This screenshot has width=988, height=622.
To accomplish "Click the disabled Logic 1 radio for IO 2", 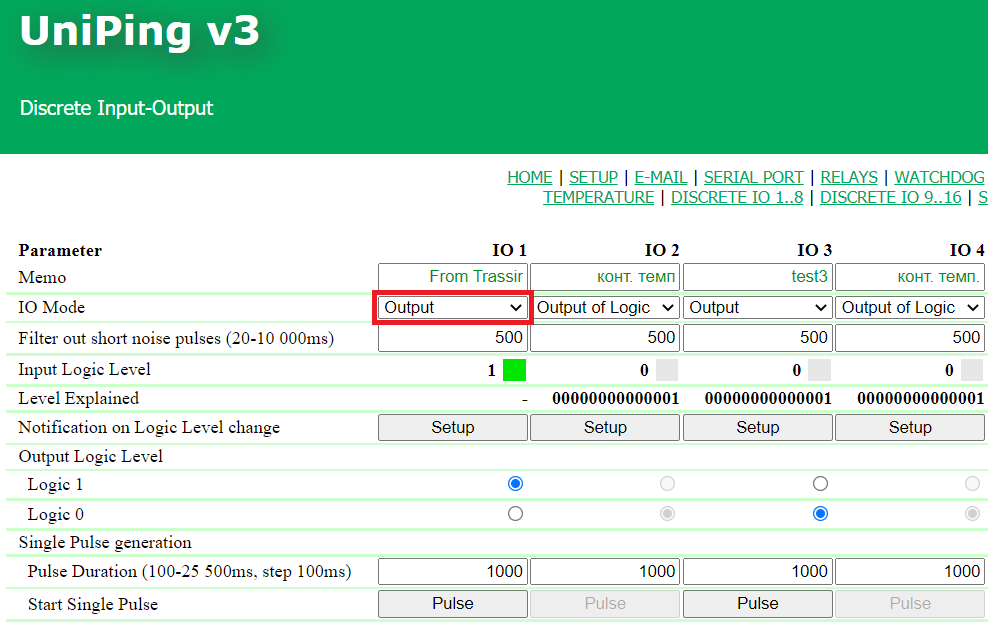I will pyautogui.click(x=667, y=483).
